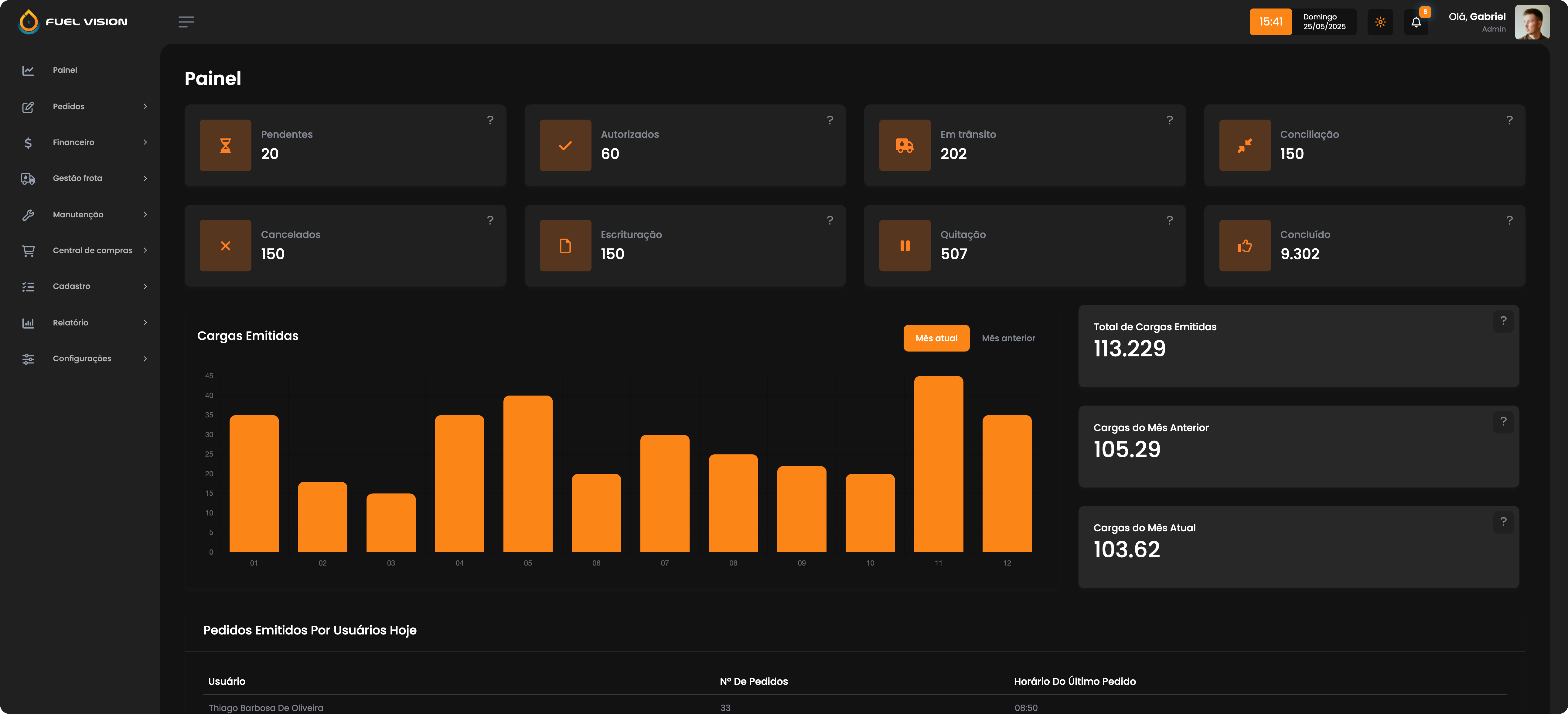Click the Em trânsito truck icon

pos(905,145)
